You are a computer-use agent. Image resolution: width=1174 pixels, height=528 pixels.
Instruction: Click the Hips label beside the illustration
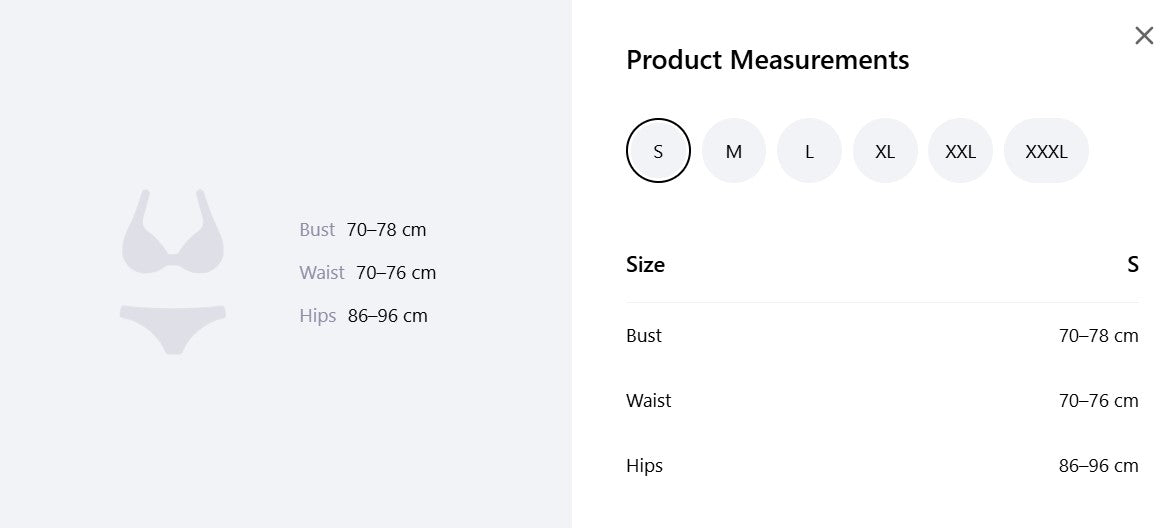click(317, 316)
